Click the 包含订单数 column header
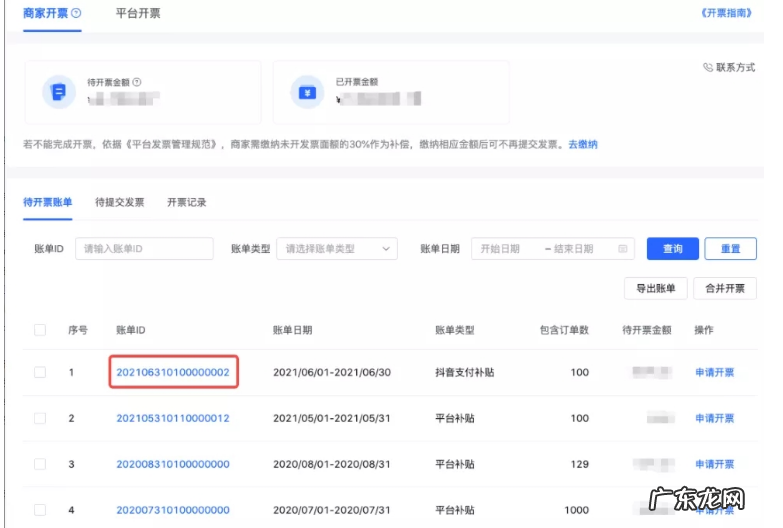Screen dimensions: 783x528 (564, 330)
